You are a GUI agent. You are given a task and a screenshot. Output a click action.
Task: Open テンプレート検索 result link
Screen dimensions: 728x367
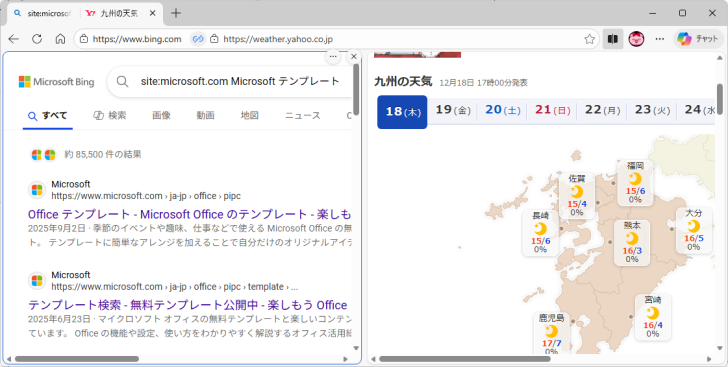[x=188, y=305]
